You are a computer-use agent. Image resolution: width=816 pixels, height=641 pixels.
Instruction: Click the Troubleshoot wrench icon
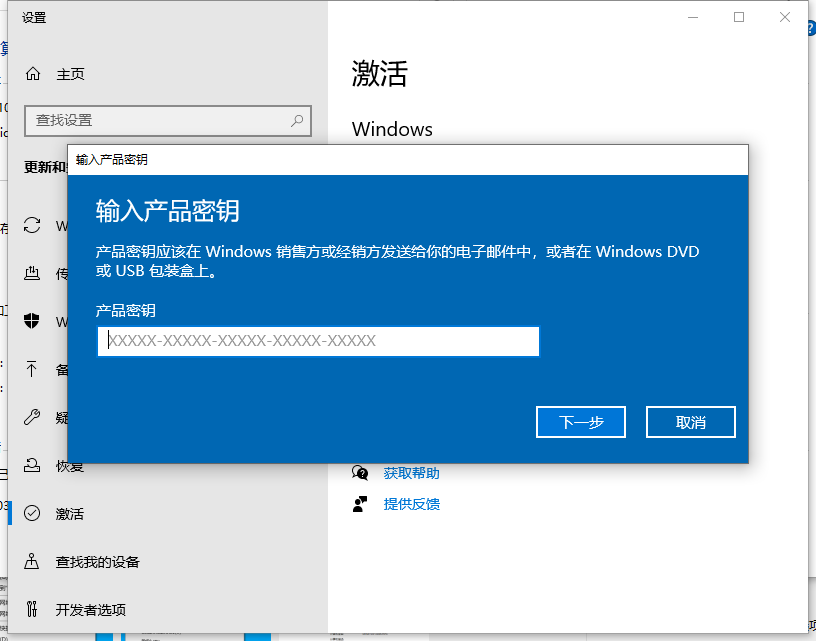click(32, 418)
